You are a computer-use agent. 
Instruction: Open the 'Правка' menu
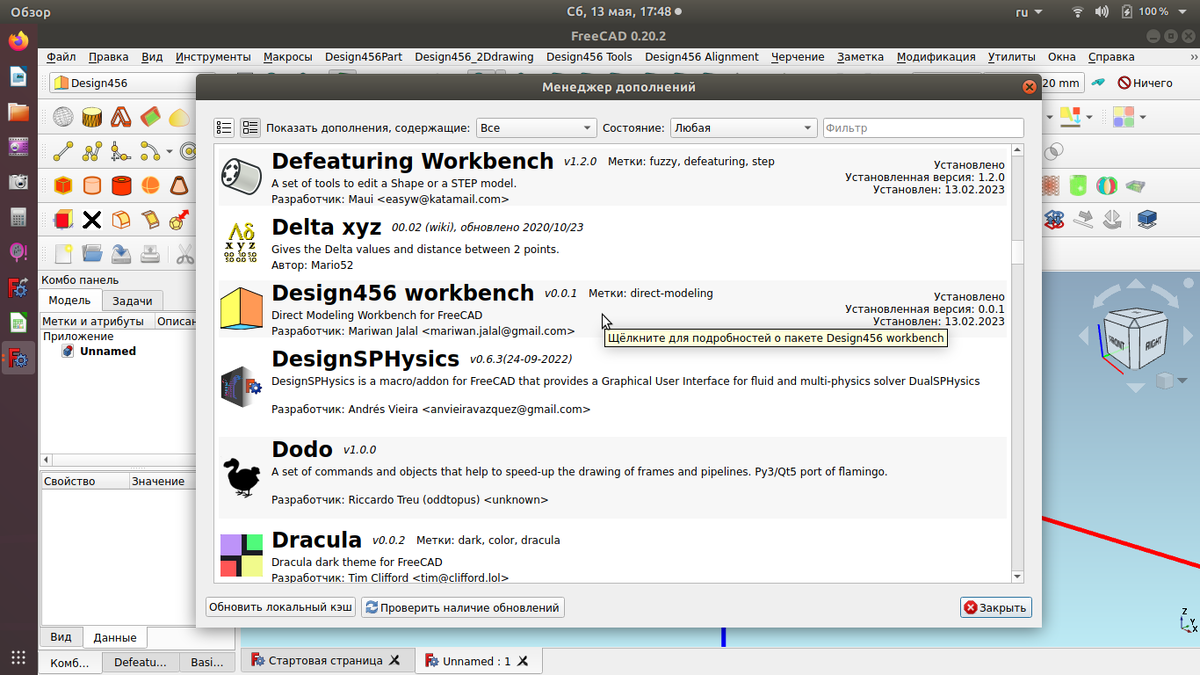point(108,57)
